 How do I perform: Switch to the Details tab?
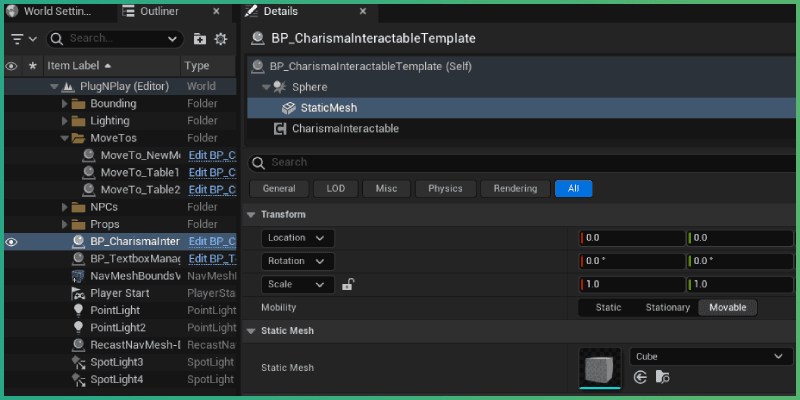[x=281, y=11]
